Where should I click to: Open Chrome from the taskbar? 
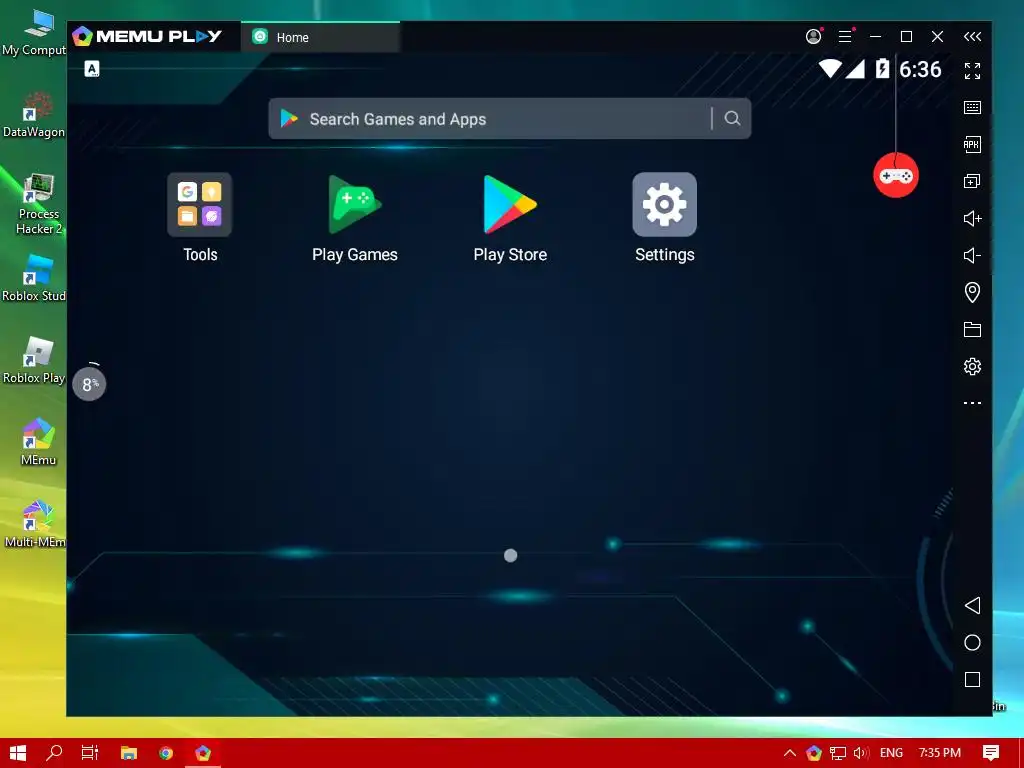coord(166,753)
